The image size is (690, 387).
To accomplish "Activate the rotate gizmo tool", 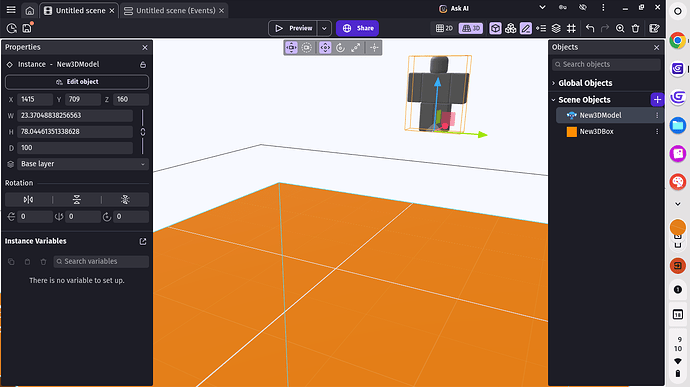I will pyautogui.click(x=340, y=48).
